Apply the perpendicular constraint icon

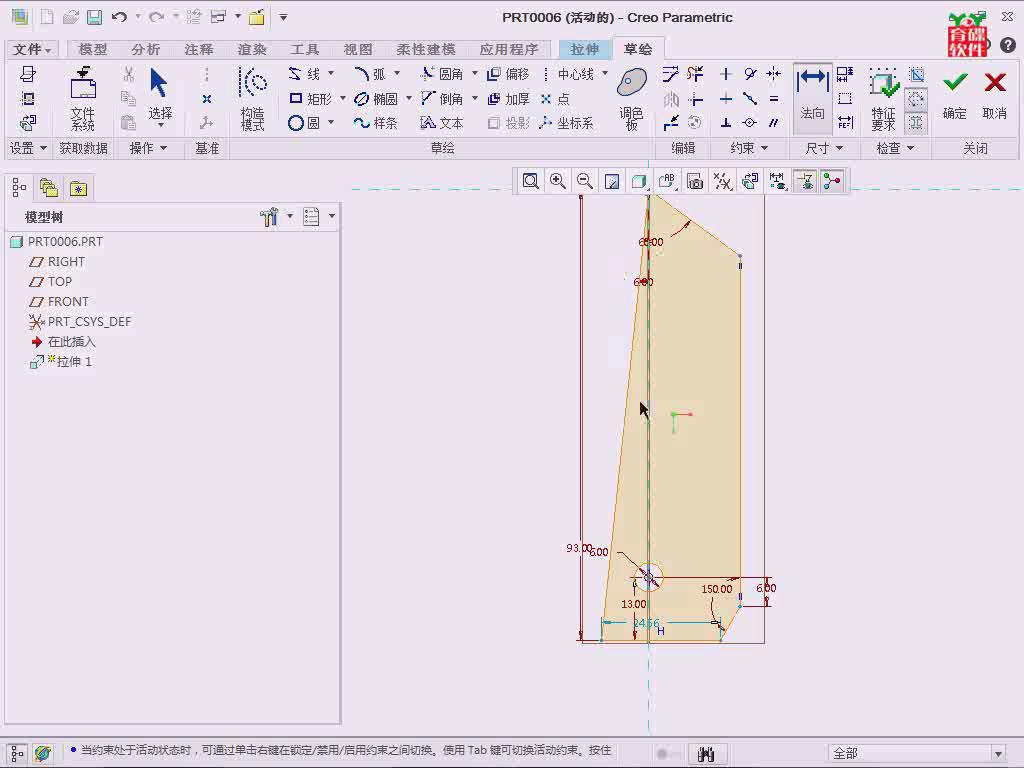click(726, 123)
